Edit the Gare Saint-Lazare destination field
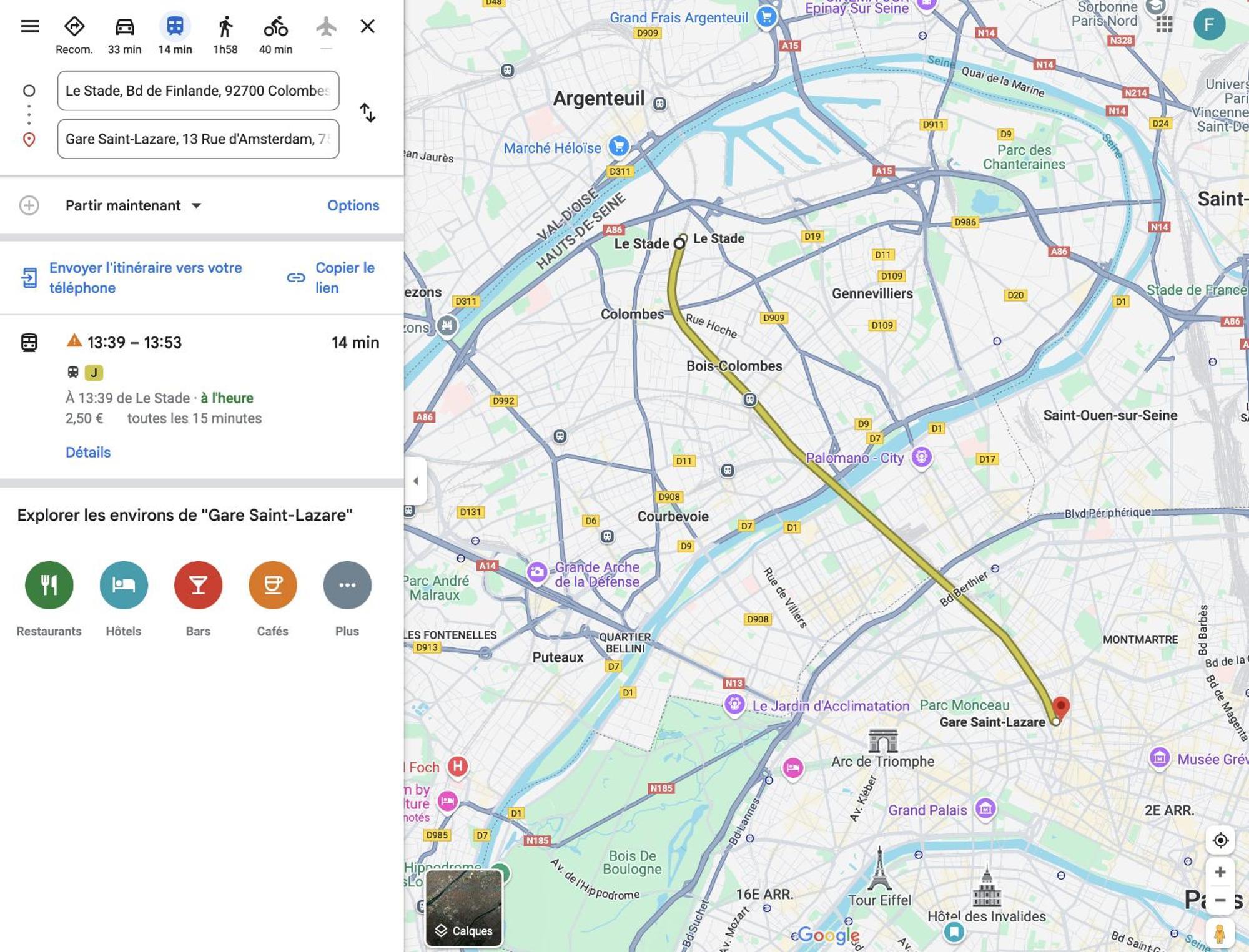The height and width of the screenshot is (952, 1249). click(198, 139)
